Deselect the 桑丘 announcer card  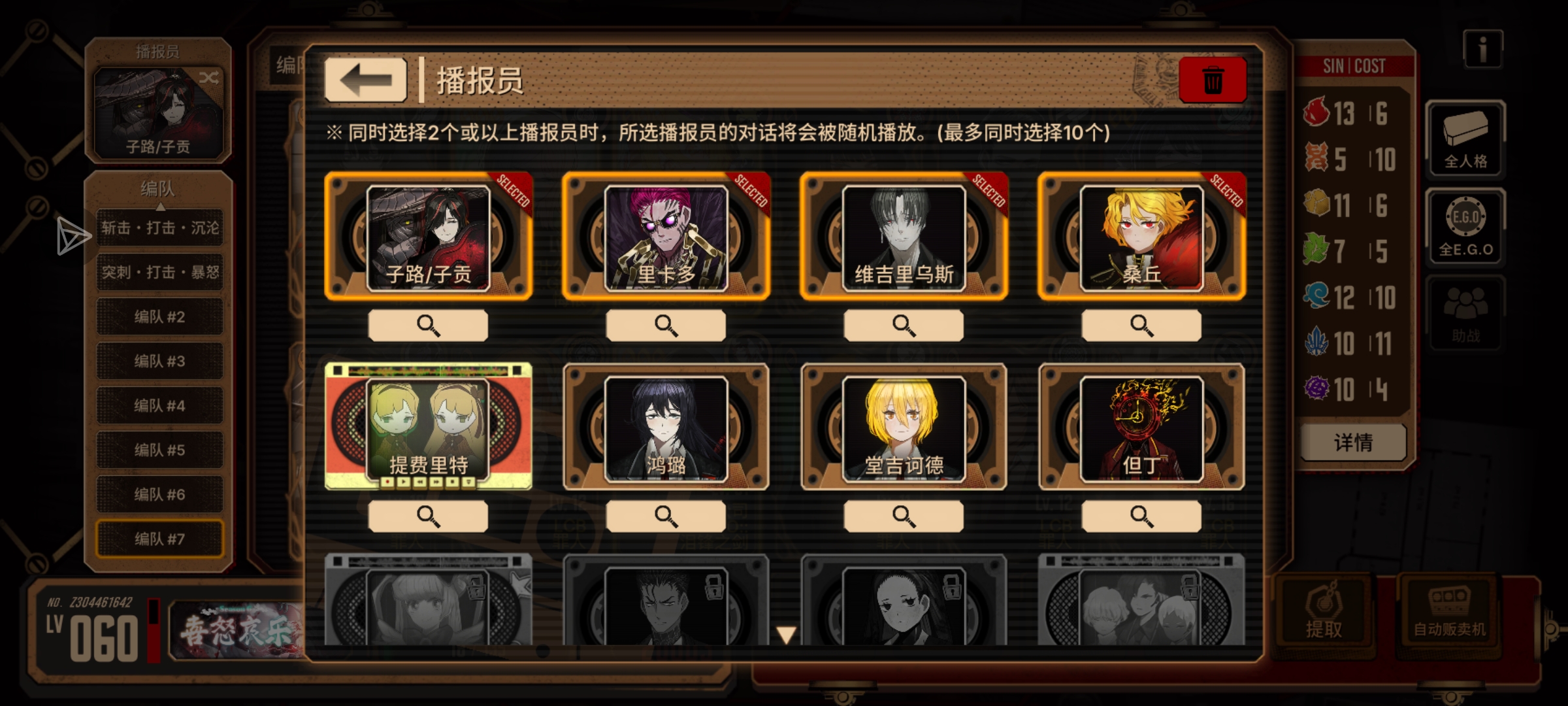click(x=1141, y=237)
